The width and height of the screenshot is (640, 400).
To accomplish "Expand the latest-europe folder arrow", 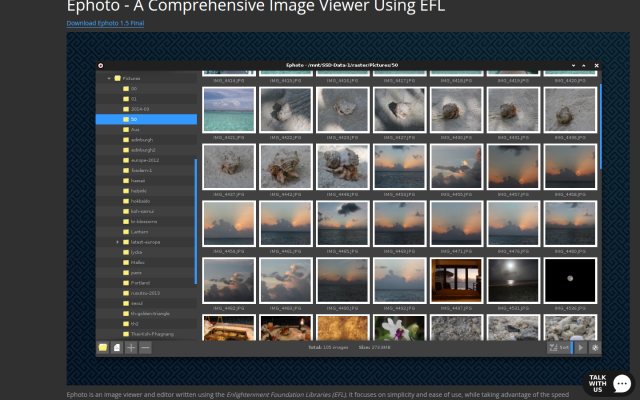I will (117, 242).
